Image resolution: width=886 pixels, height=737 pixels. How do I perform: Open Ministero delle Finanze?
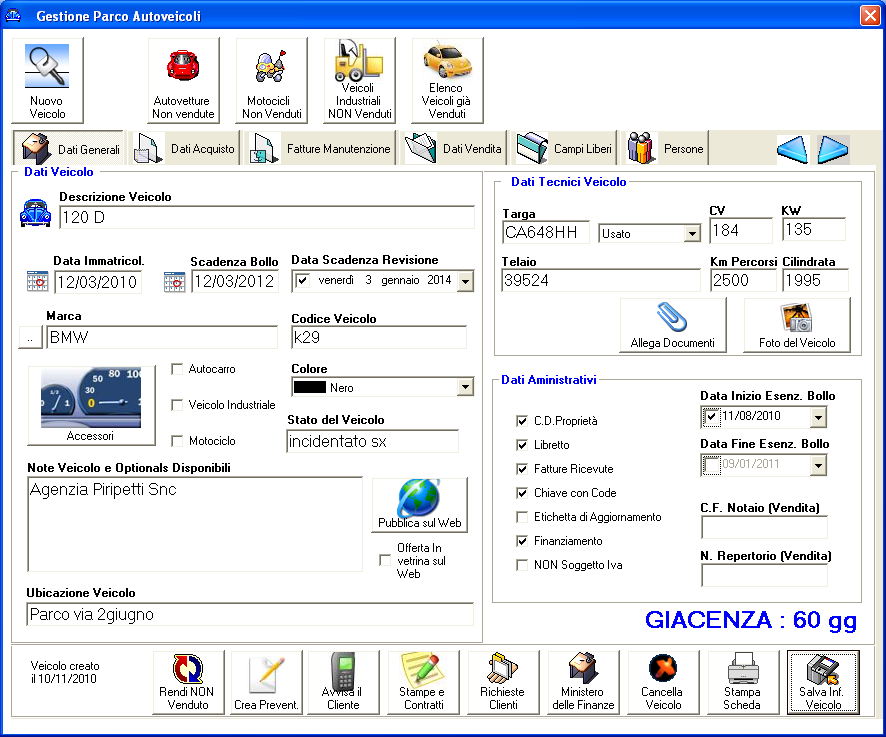(583, 682)
